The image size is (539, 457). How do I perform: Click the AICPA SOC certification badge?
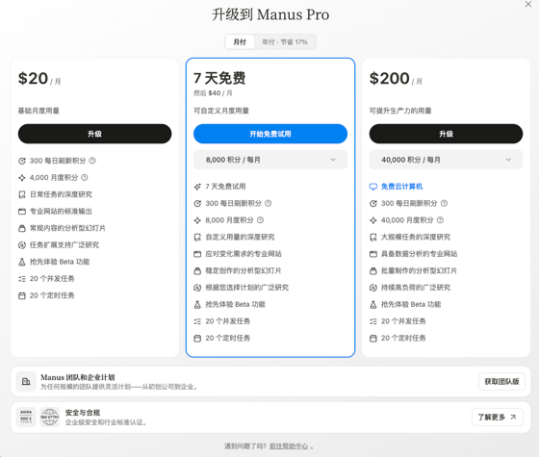[26, 417]
